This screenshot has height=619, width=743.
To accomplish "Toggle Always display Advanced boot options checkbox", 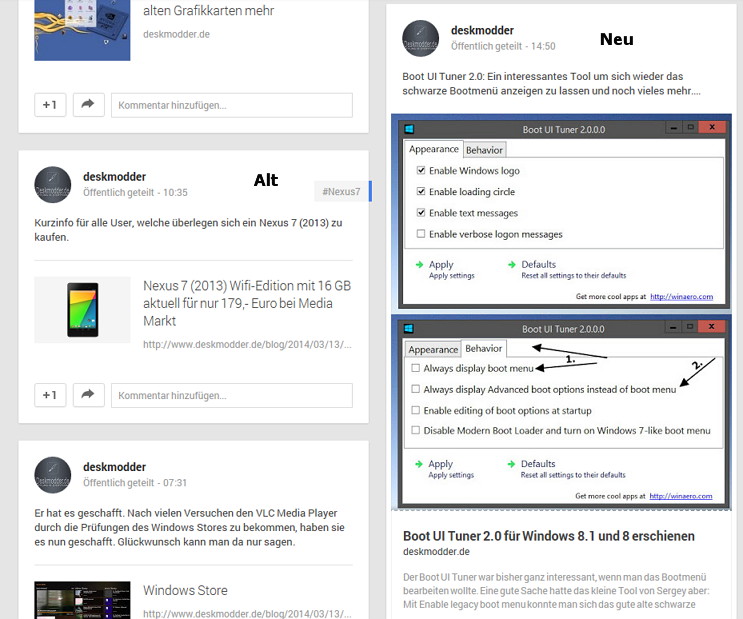I will point(416,389).
